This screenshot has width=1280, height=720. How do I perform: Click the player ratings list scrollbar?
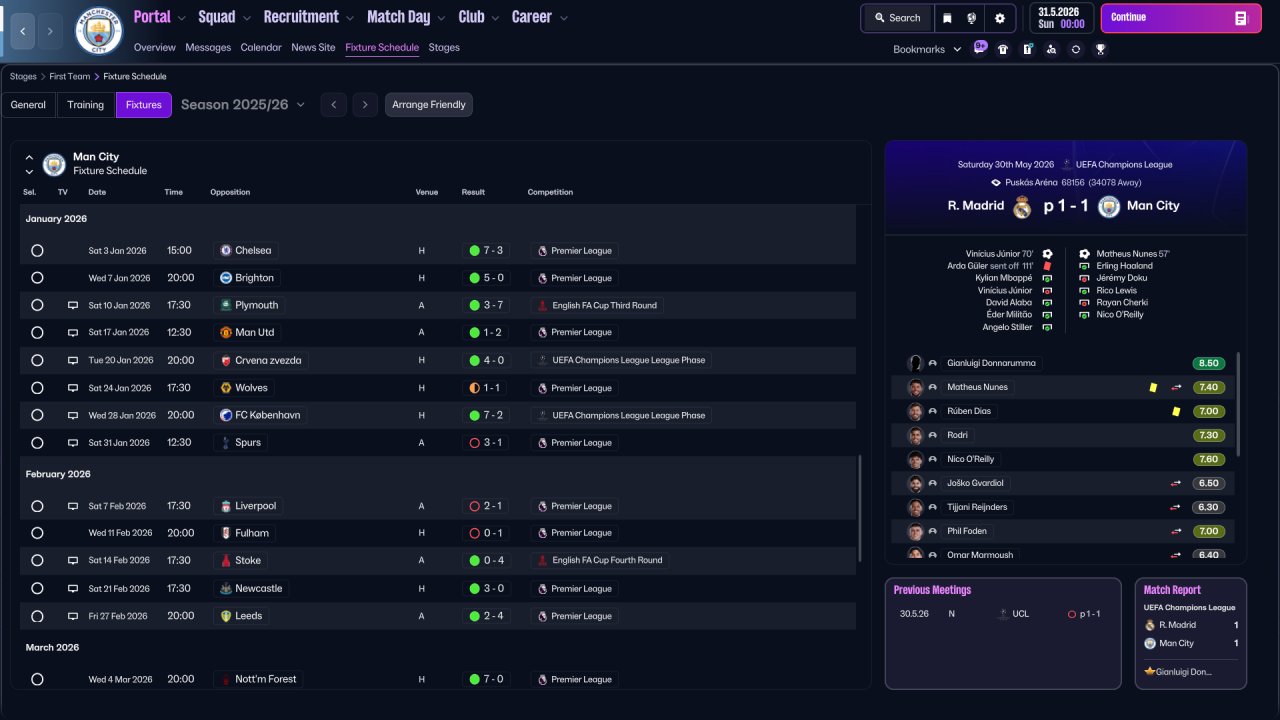(1239, 404)
